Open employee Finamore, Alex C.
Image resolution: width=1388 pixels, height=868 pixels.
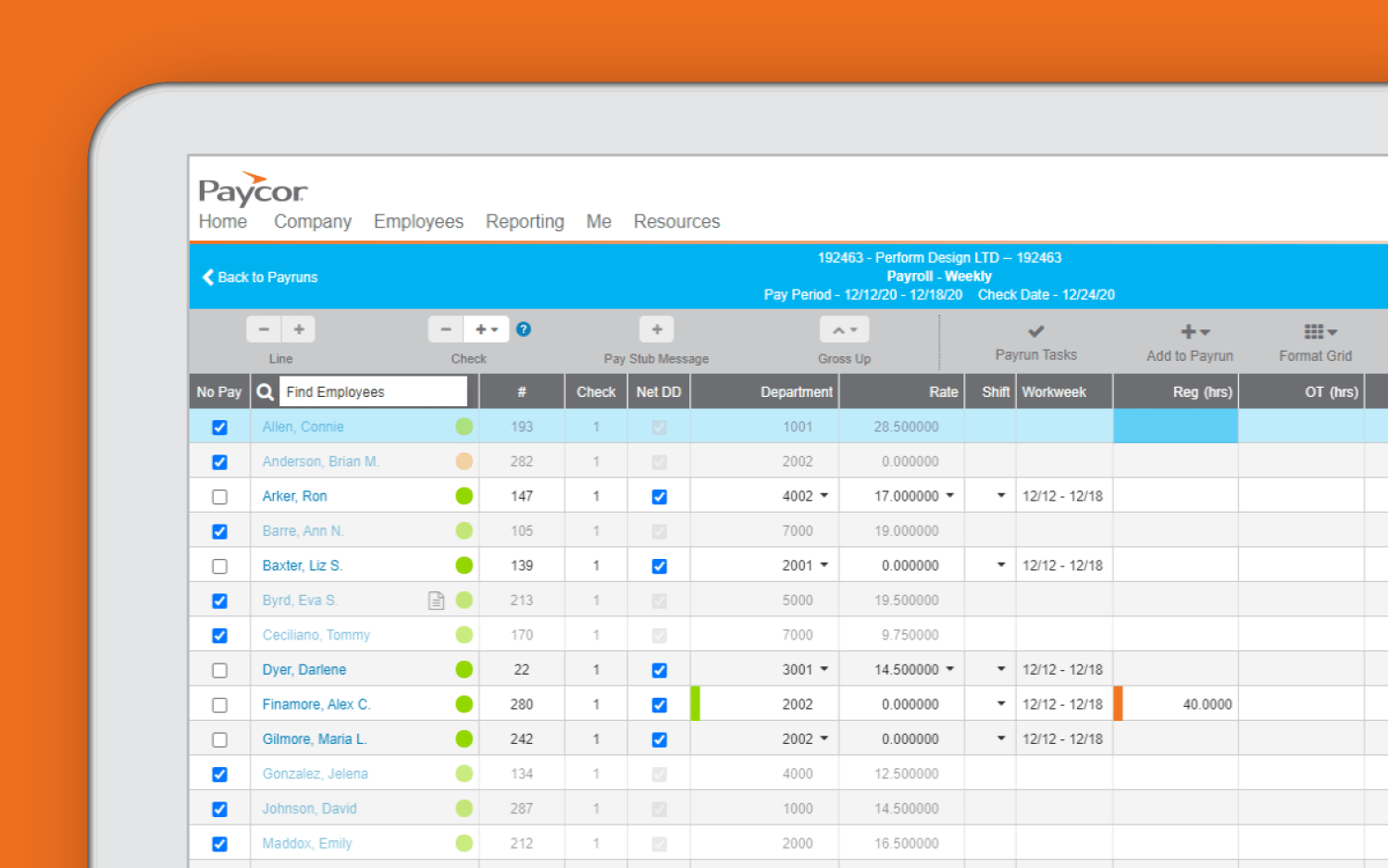tap(316, 704)
